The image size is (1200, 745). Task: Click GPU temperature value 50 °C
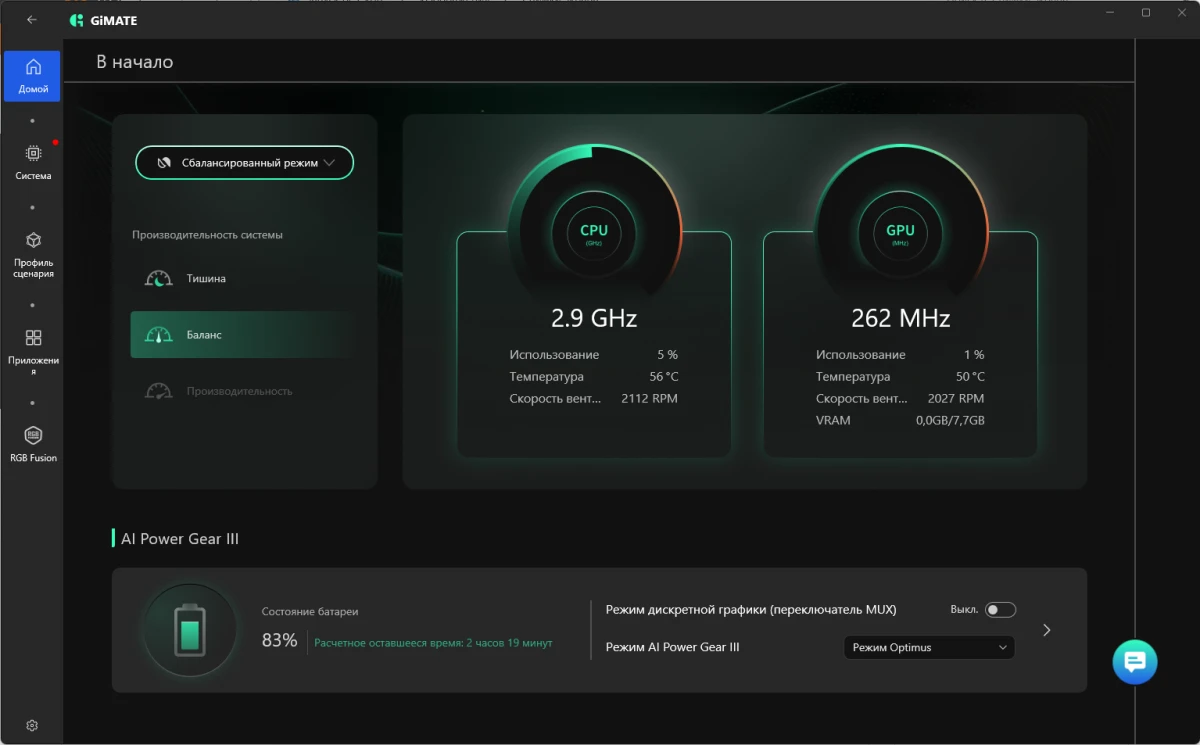pyautogui.click(x=970, y=377)
